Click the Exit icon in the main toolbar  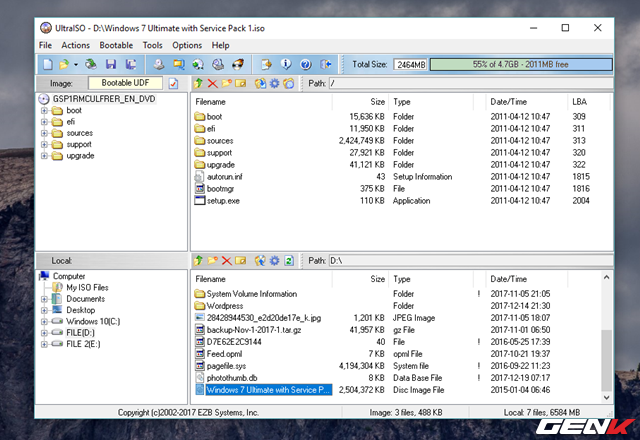tap(326, 64)
